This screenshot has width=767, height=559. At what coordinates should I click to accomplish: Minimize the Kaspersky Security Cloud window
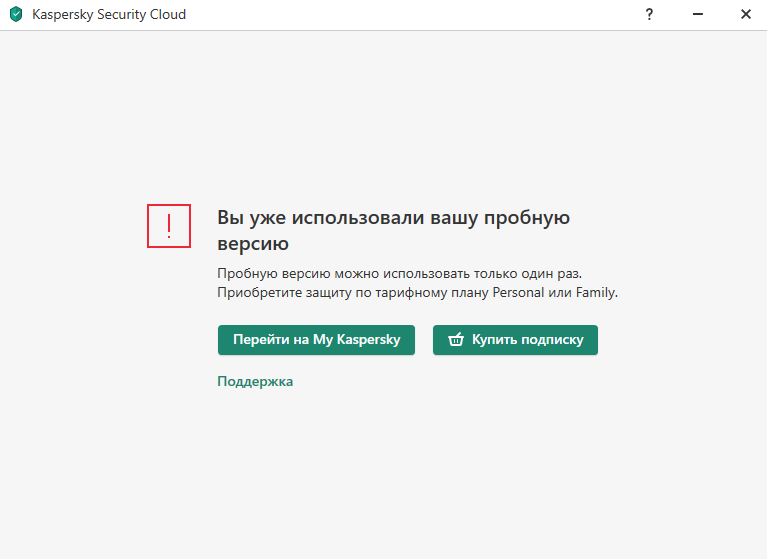pos(697,15)
